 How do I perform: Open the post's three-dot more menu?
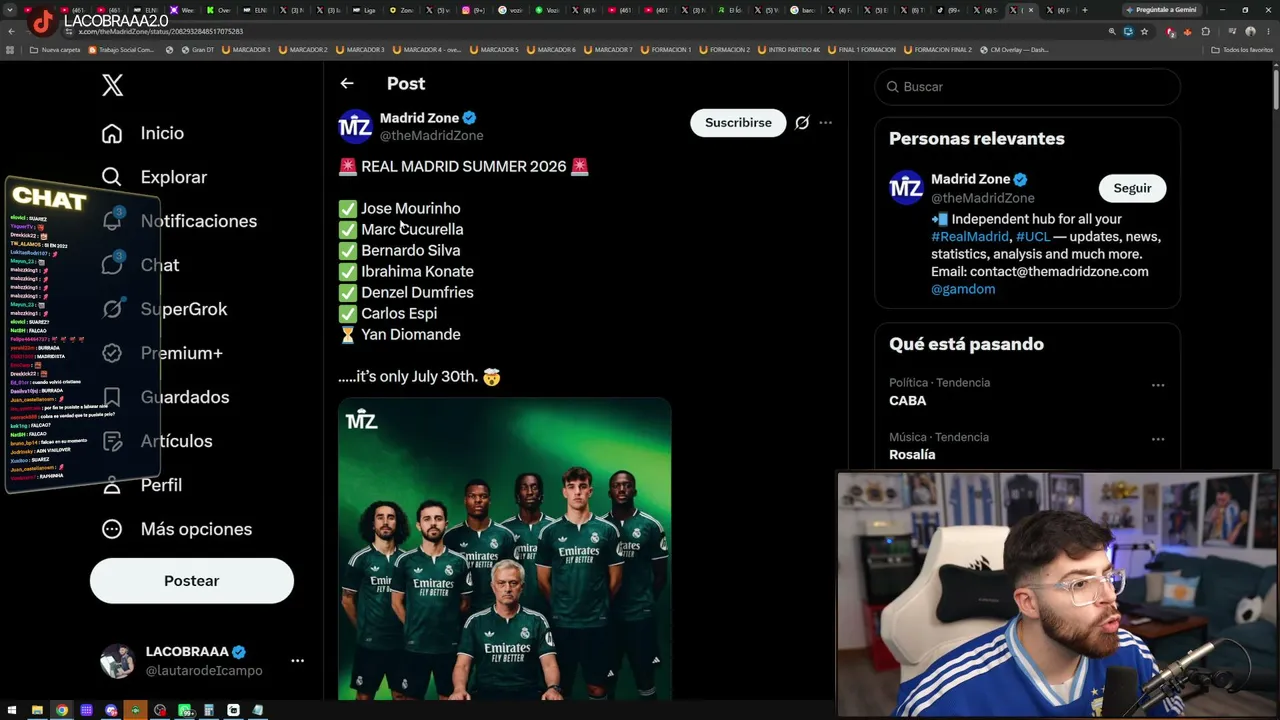[825, 123]
